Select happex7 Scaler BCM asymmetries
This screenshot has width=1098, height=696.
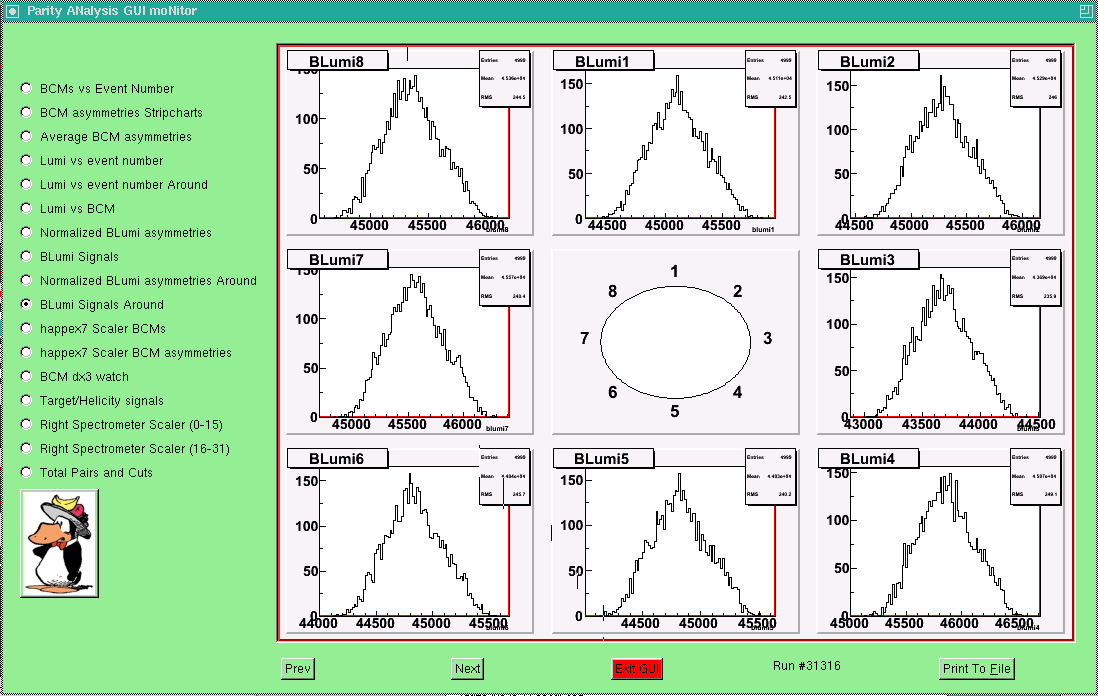click(x=27, y=352)
